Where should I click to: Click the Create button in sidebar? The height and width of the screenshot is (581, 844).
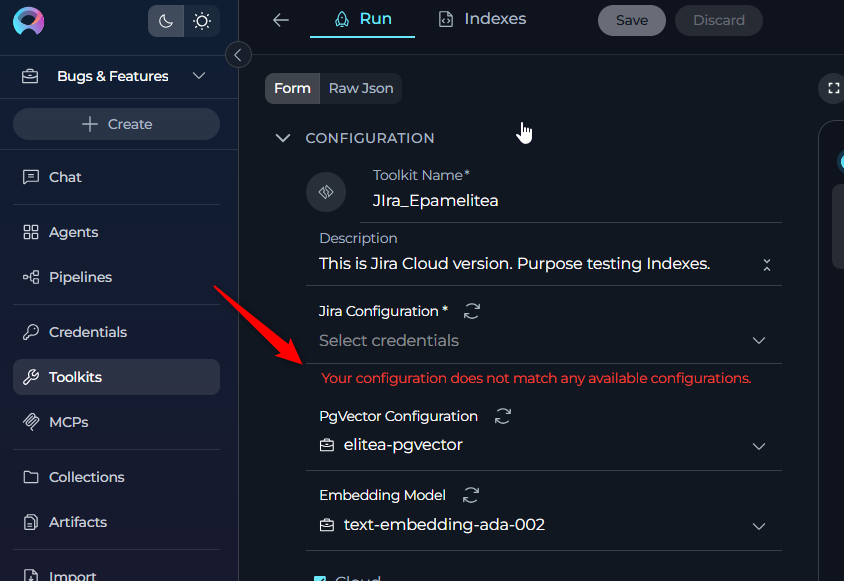point(116,124)
